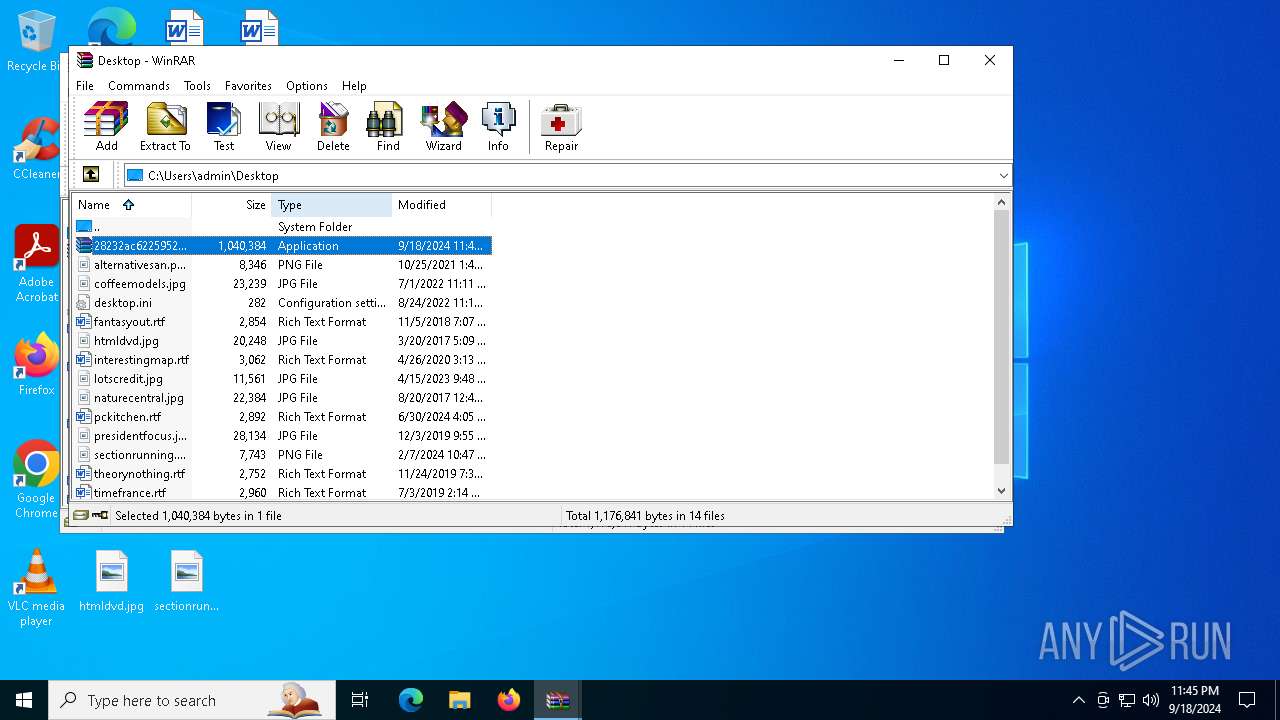Open the File menu
The image size is (1280, 720).
pos(85,86)
